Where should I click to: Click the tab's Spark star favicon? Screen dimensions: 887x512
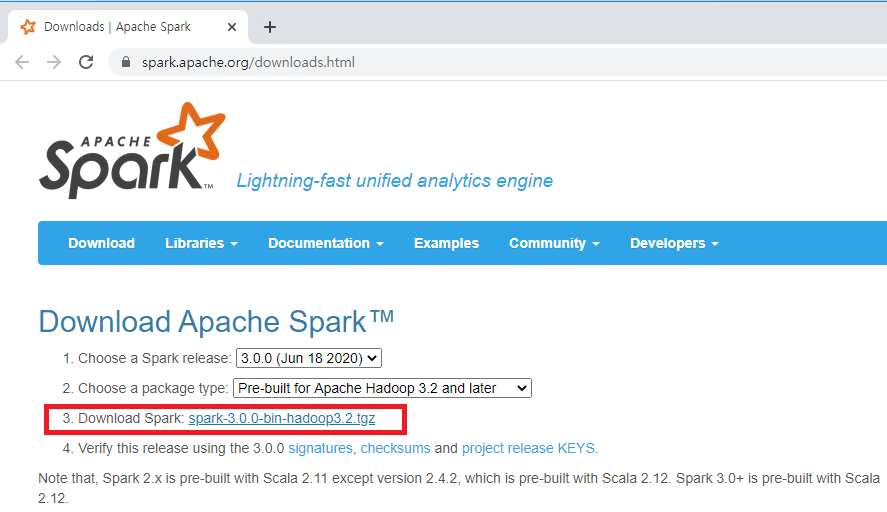pos(28,27)
